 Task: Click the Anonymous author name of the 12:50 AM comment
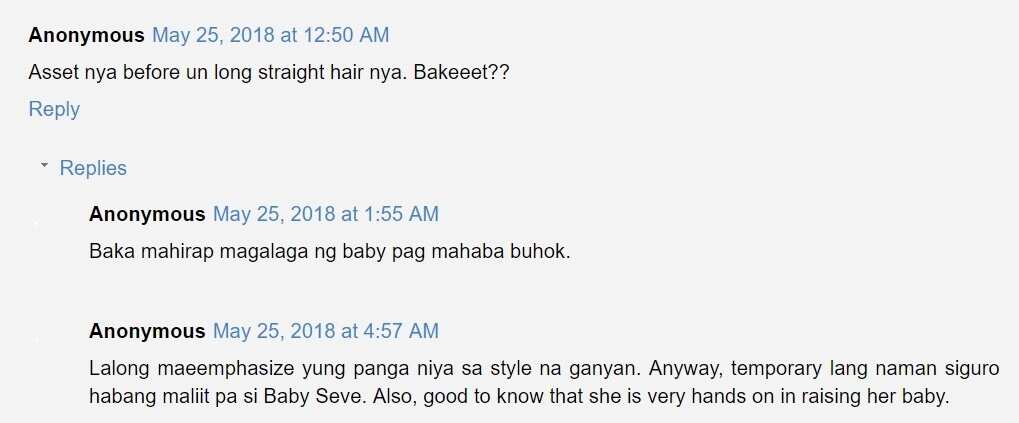pyautogui.click(x=86, y=35)
